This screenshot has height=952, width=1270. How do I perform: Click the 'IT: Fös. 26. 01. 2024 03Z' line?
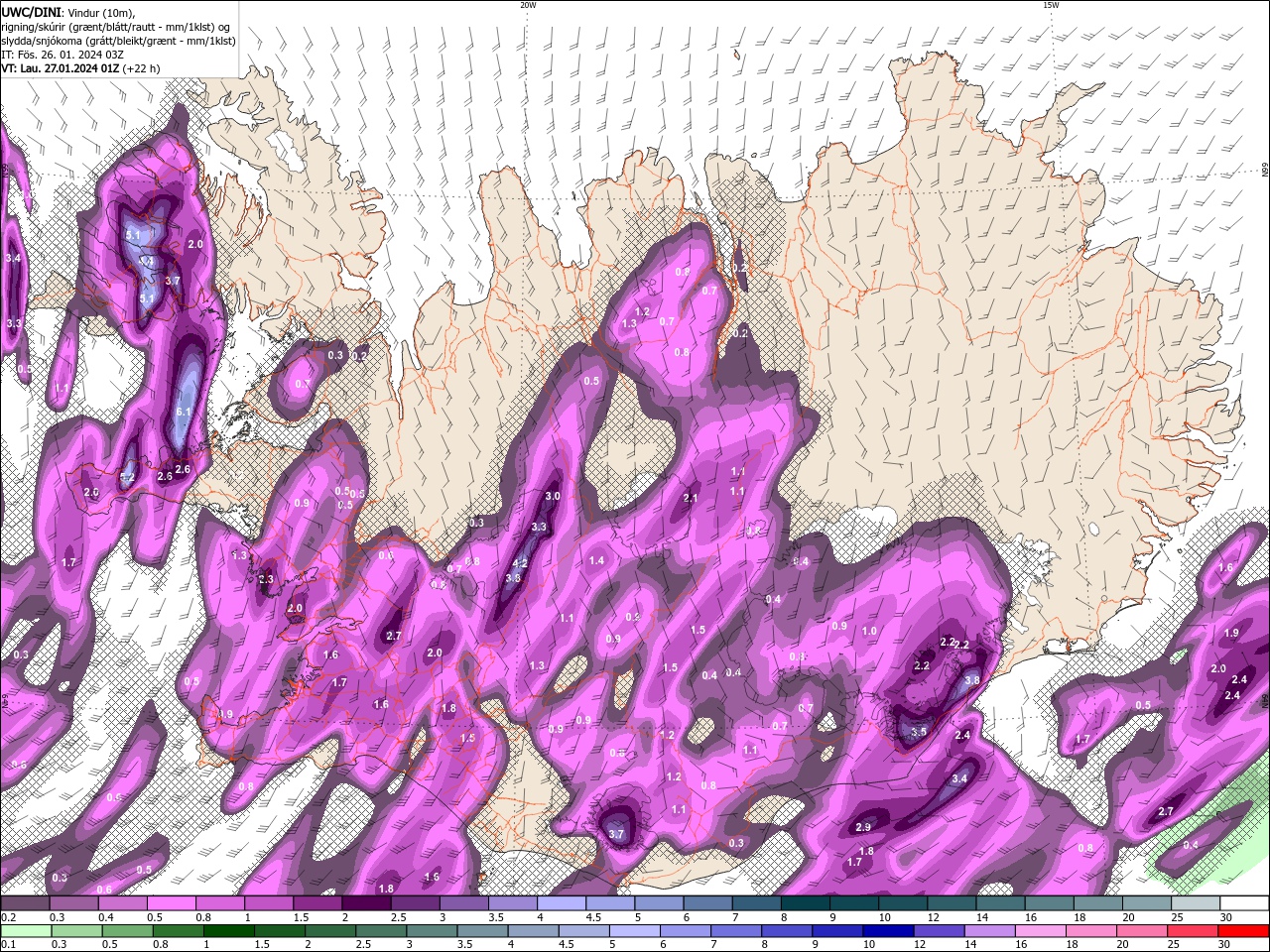[x=62, y=54]
